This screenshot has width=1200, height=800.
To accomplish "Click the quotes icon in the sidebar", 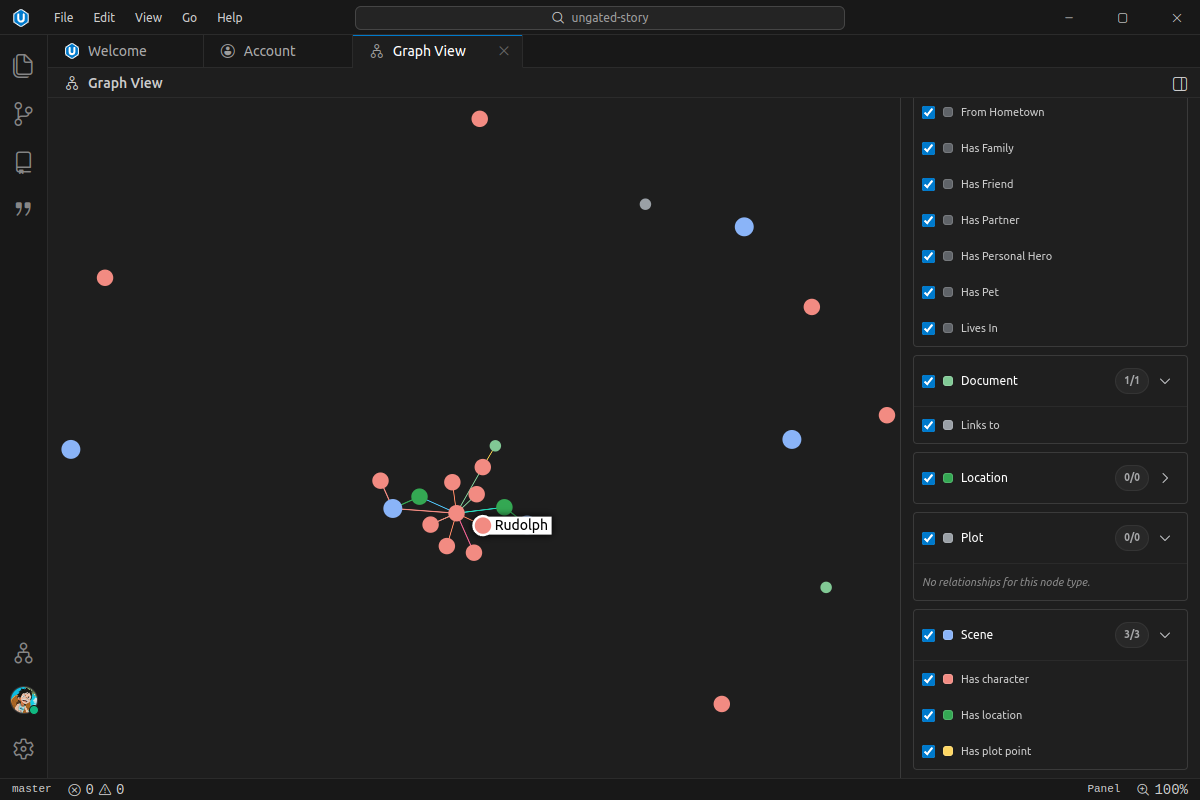I will [23, 209].
